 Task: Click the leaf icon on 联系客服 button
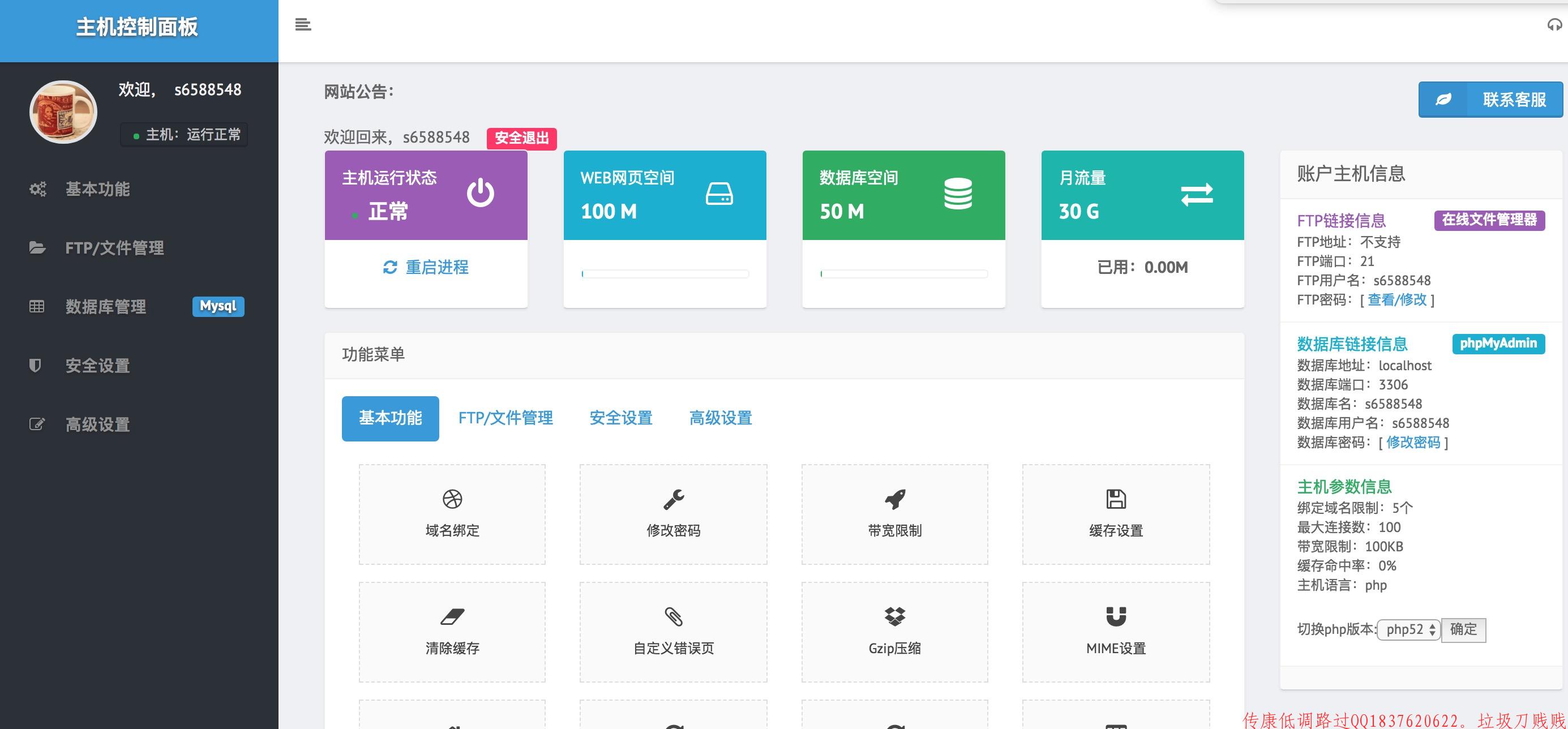pyautogui.click(x=1443, y=100)
